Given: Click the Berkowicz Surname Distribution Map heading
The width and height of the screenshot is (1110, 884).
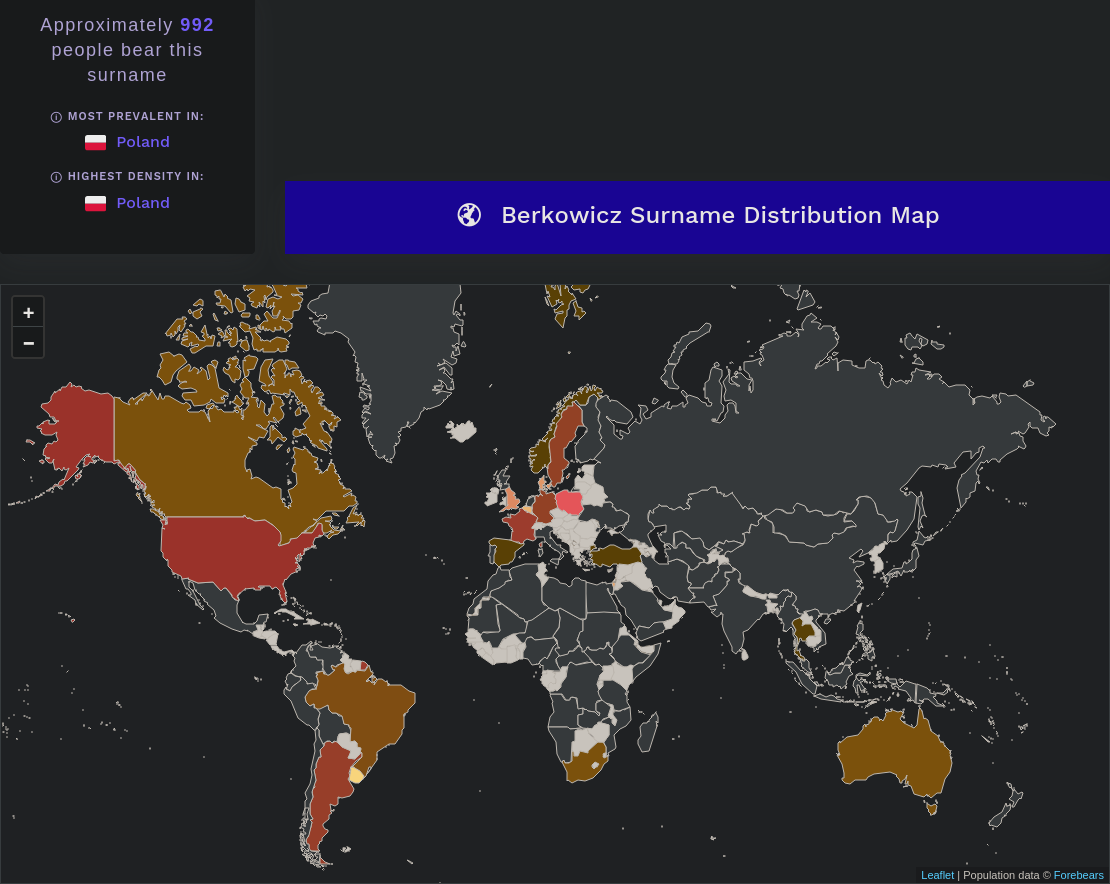Looking at the screenshot, I should [720, 214].
